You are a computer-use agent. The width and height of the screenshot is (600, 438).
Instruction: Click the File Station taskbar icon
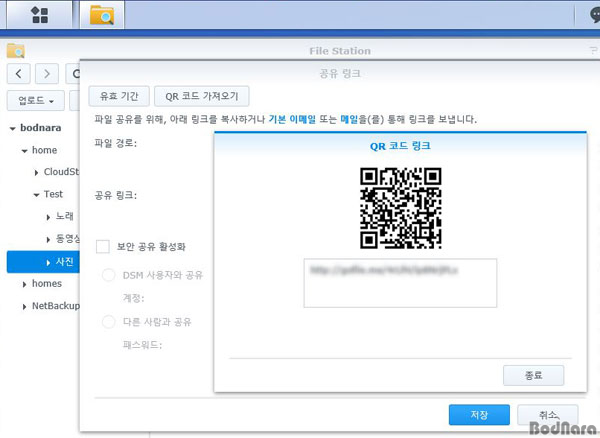pos(102,15)
